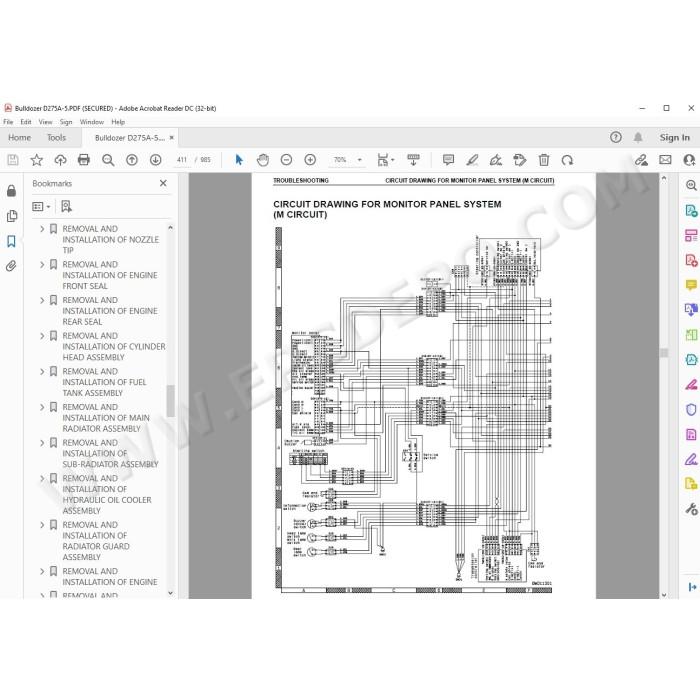
Task: Open the scrolling mode tool
Action: [413, 160]
